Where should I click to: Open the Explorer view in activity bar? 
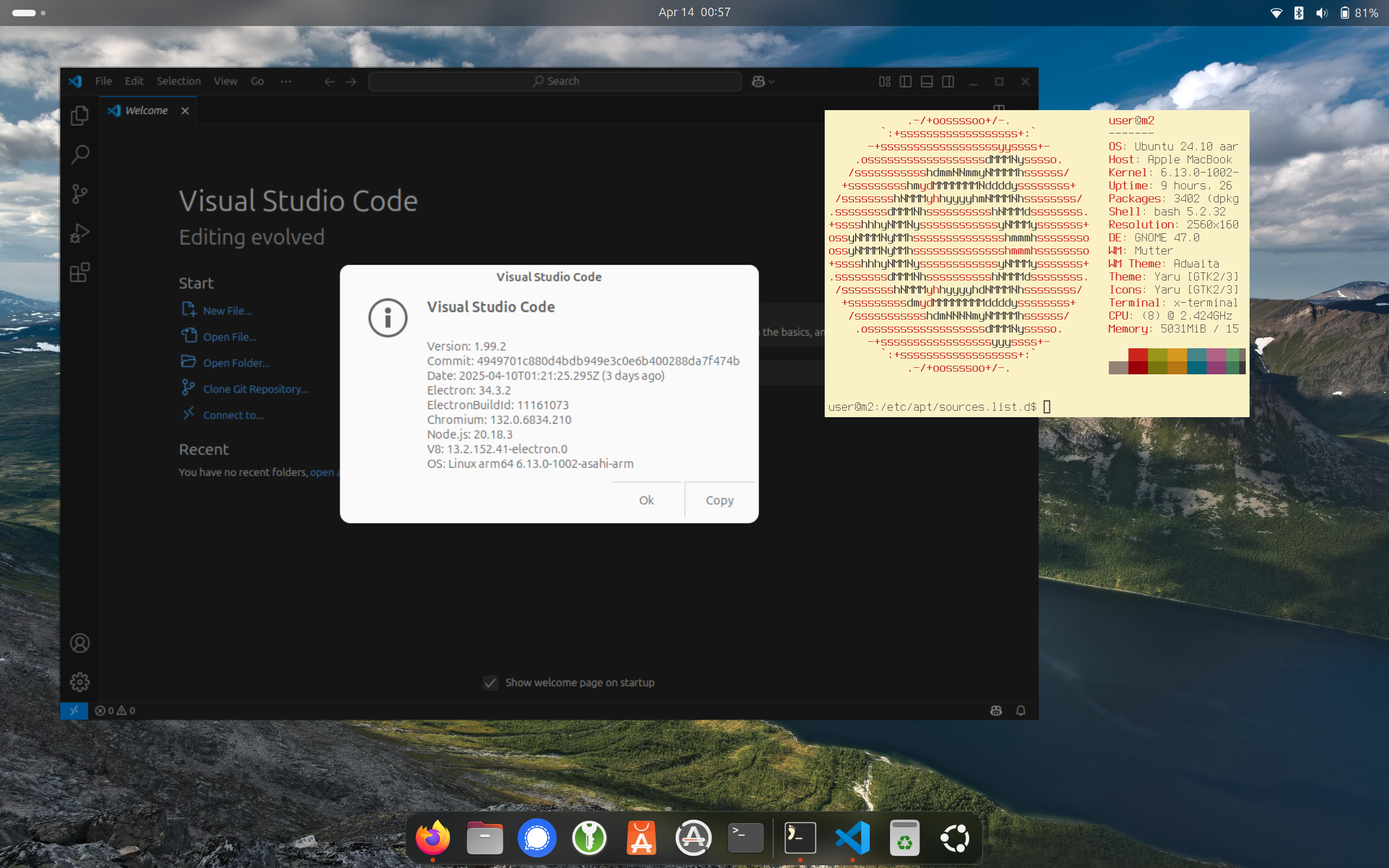click(x=80, y=116)
